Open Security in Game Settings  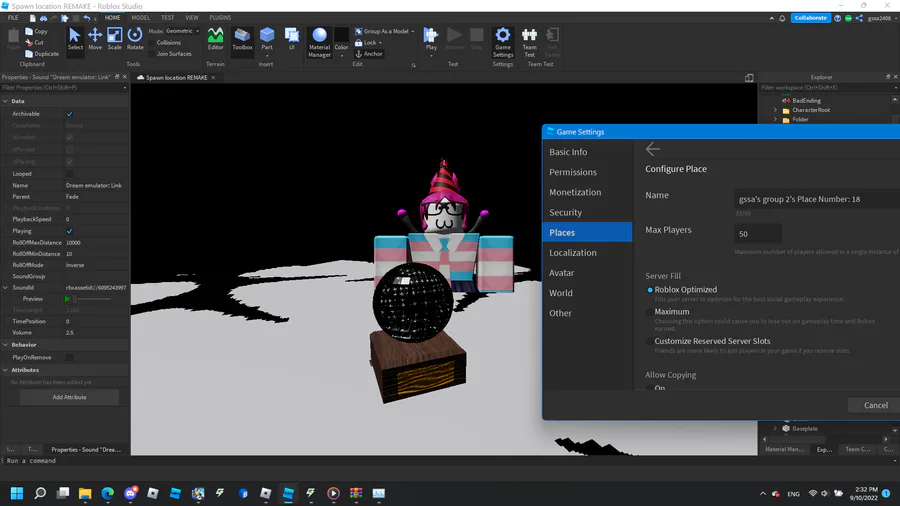587,212
